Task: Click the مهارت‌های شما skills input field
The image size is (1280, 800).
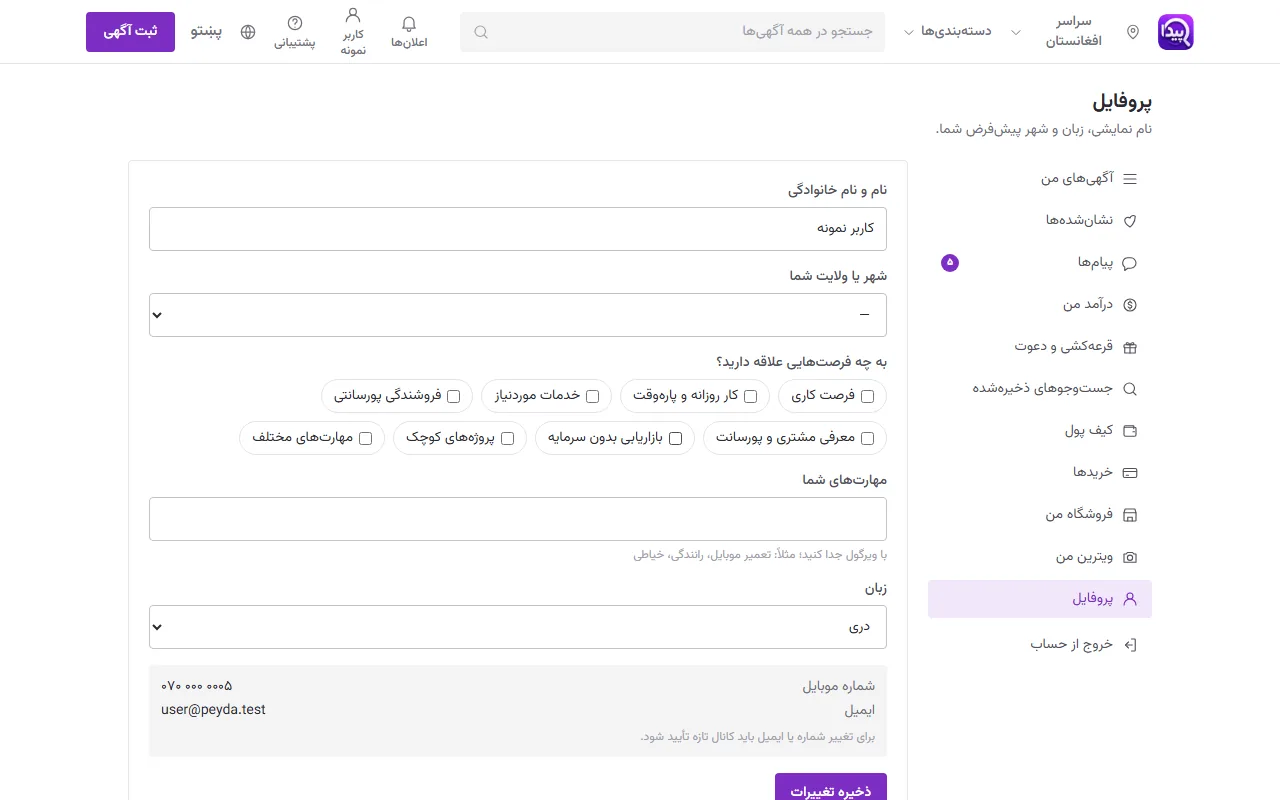Action: pyautogui.click(x=518, y=519)
